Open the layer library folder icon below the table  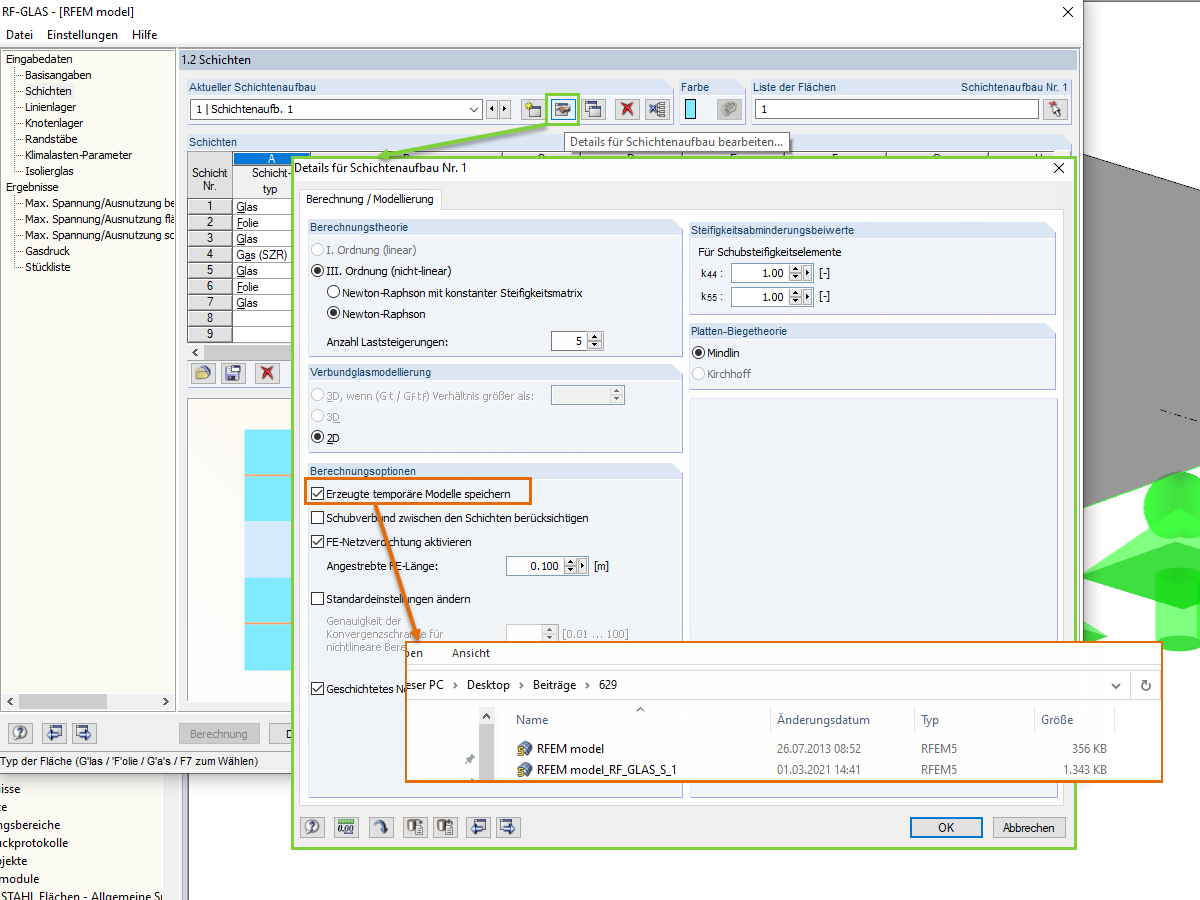click(x=203, y=373)
